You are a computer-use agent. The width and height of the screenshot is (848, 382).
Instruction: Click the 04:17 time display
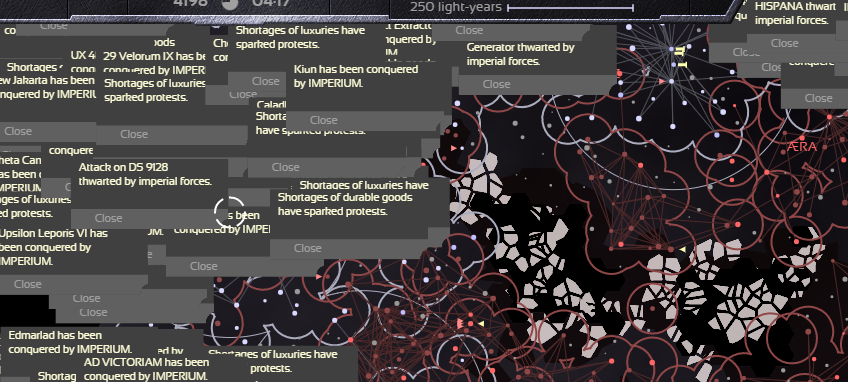[270, 3]
